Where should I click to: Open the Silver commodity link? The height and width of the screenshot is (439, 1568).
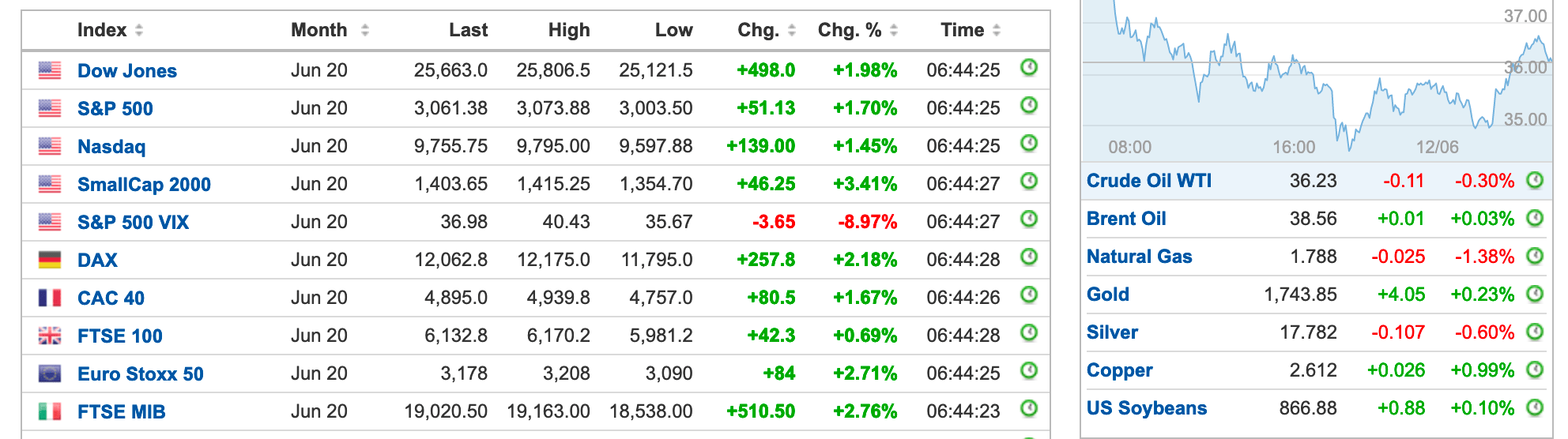(1112, 332)
